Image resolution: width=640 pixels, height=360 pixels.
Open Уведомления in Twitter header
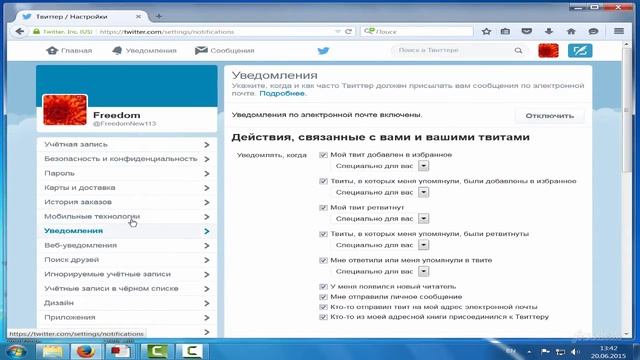tap(144, 51)
